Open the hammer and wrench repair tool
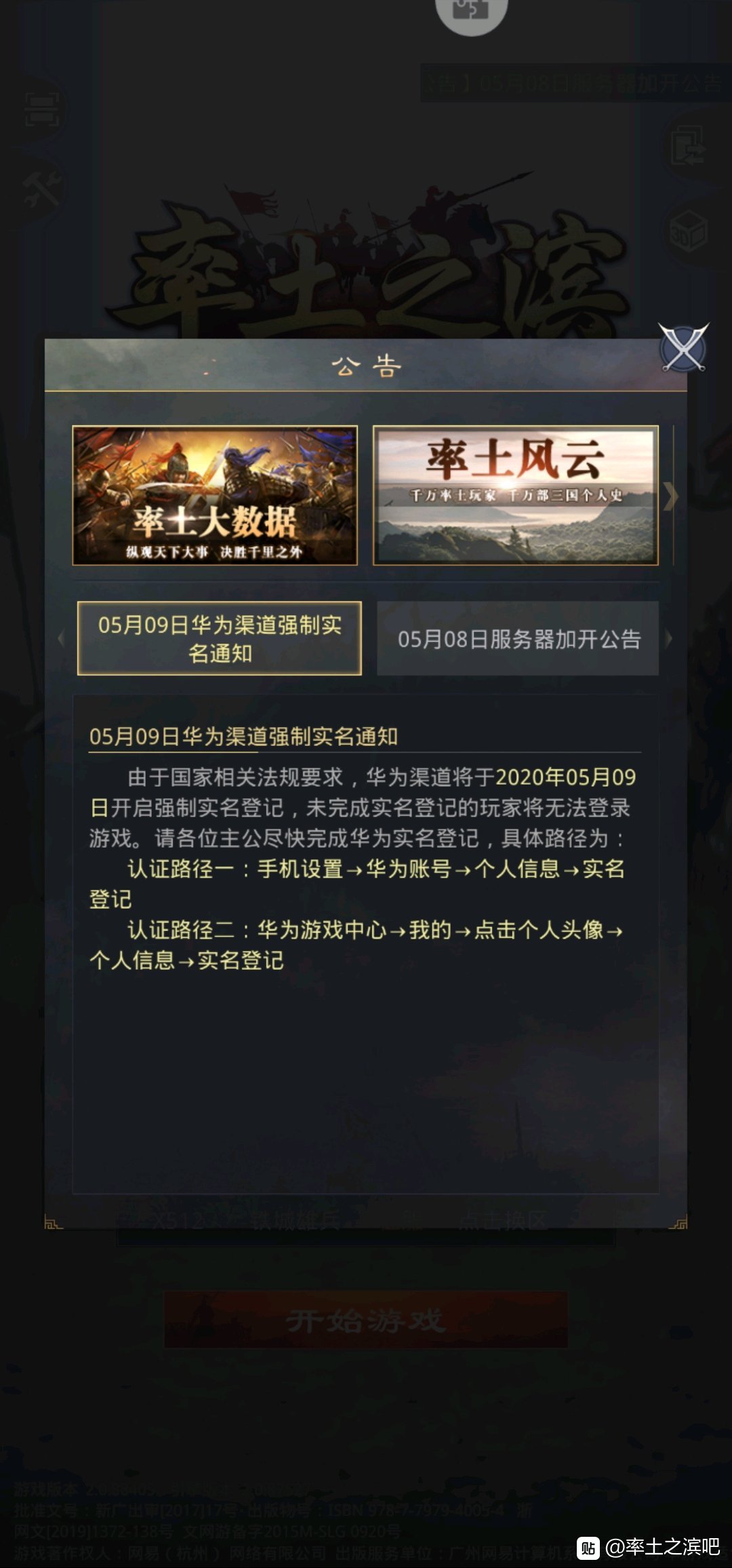 click(x=42, y=187)
